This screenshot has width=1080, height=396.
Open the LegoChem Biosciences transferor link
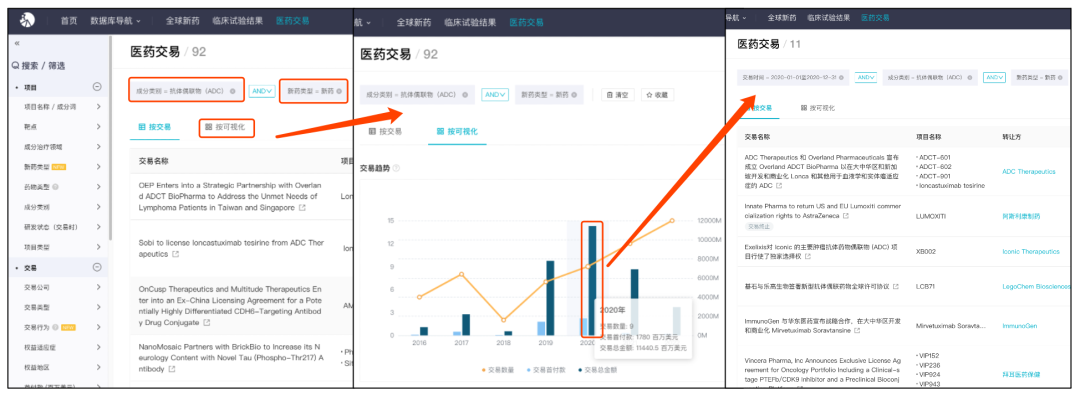1036,286
